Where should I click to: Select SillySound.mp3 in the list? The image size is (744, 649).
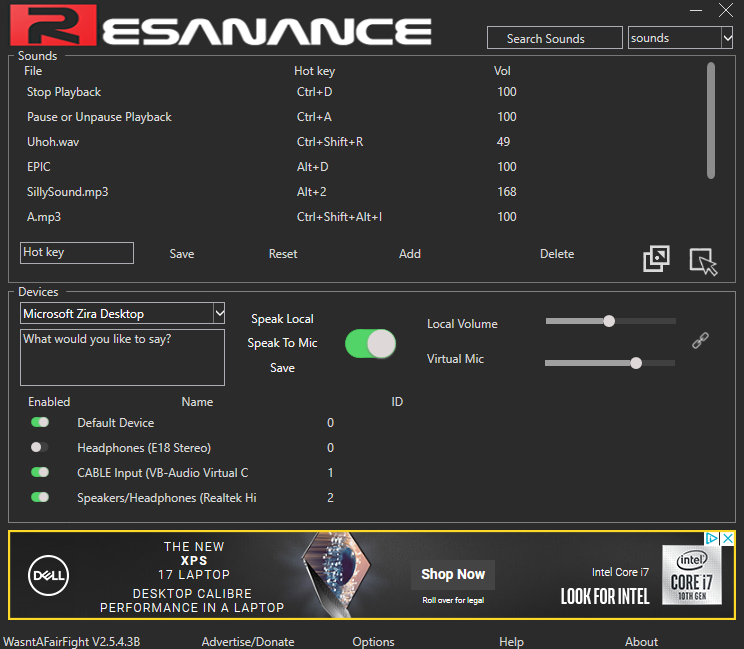pos(67,192)
